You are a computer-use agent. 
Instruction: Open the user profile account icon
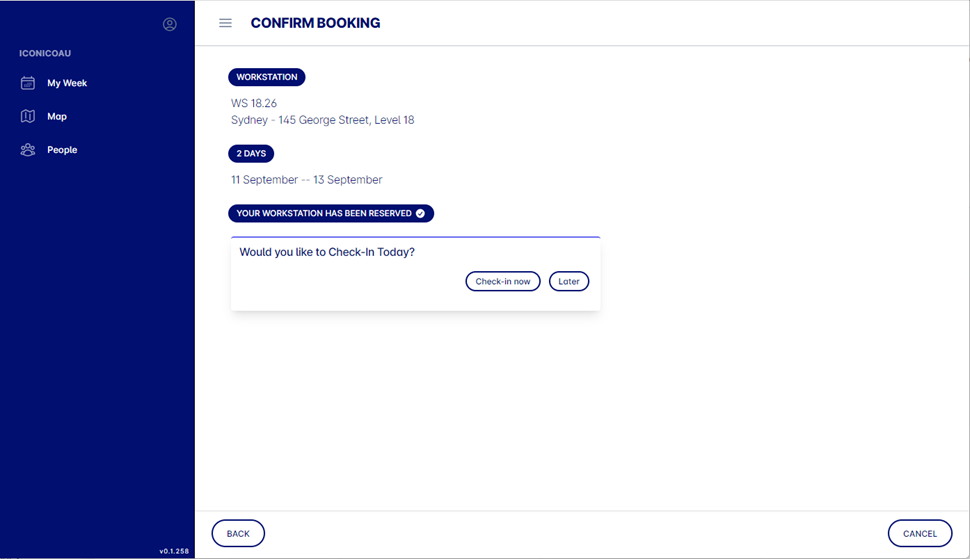[x=170, y=24]
